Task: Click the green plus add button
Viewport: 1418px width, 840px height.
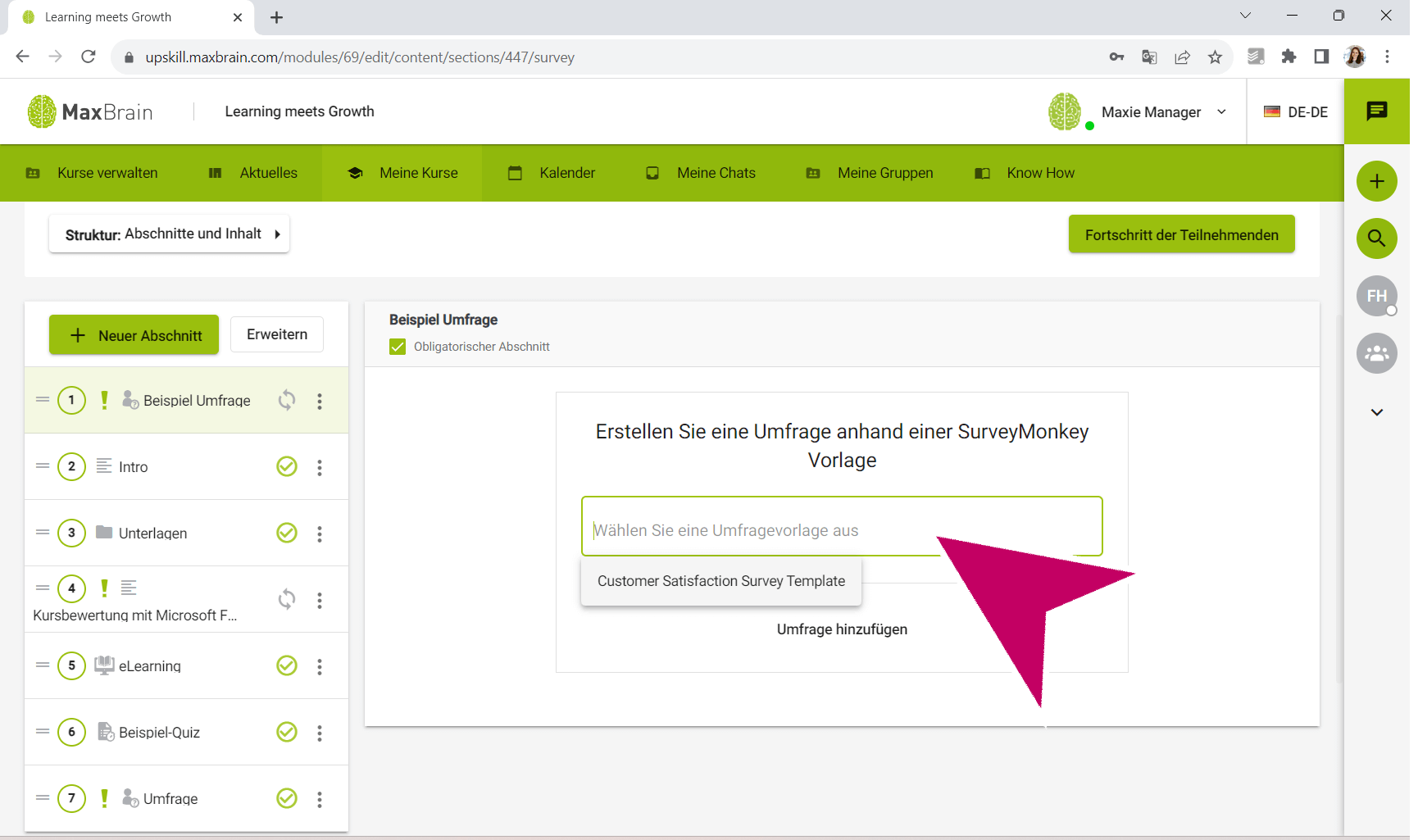Action: [1377, 181]
